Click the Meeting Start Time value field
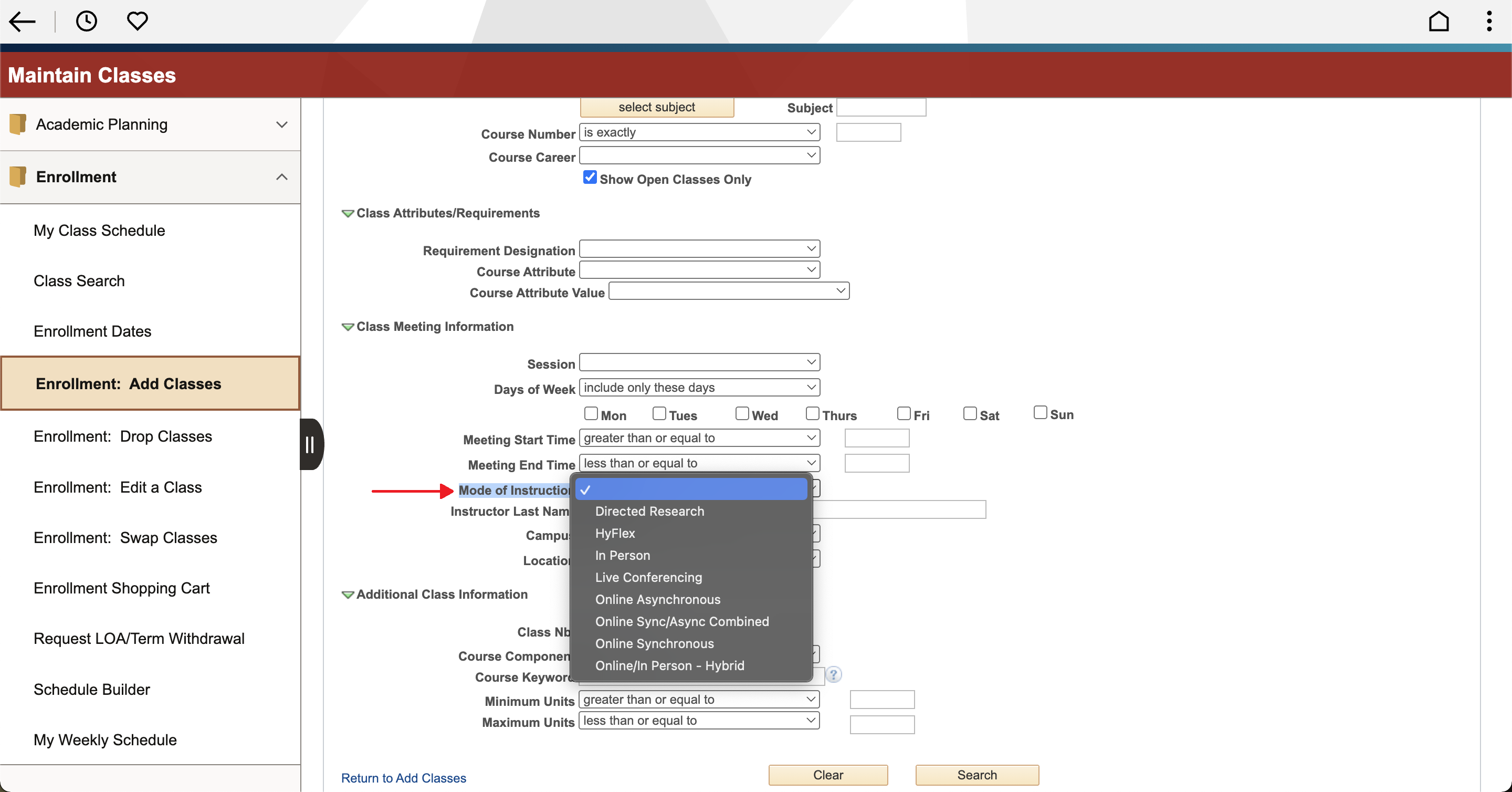This screenshot has width=1512, height=792. point(877,438)
